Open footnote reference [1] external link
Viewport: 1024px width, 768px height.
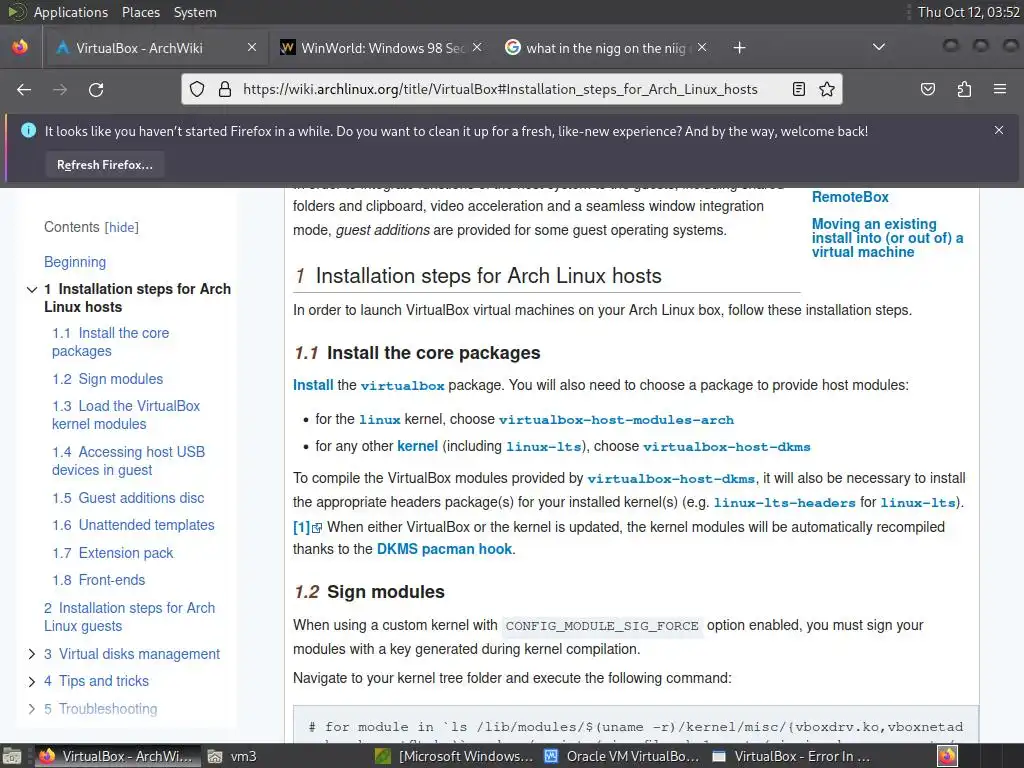[307, 527]
